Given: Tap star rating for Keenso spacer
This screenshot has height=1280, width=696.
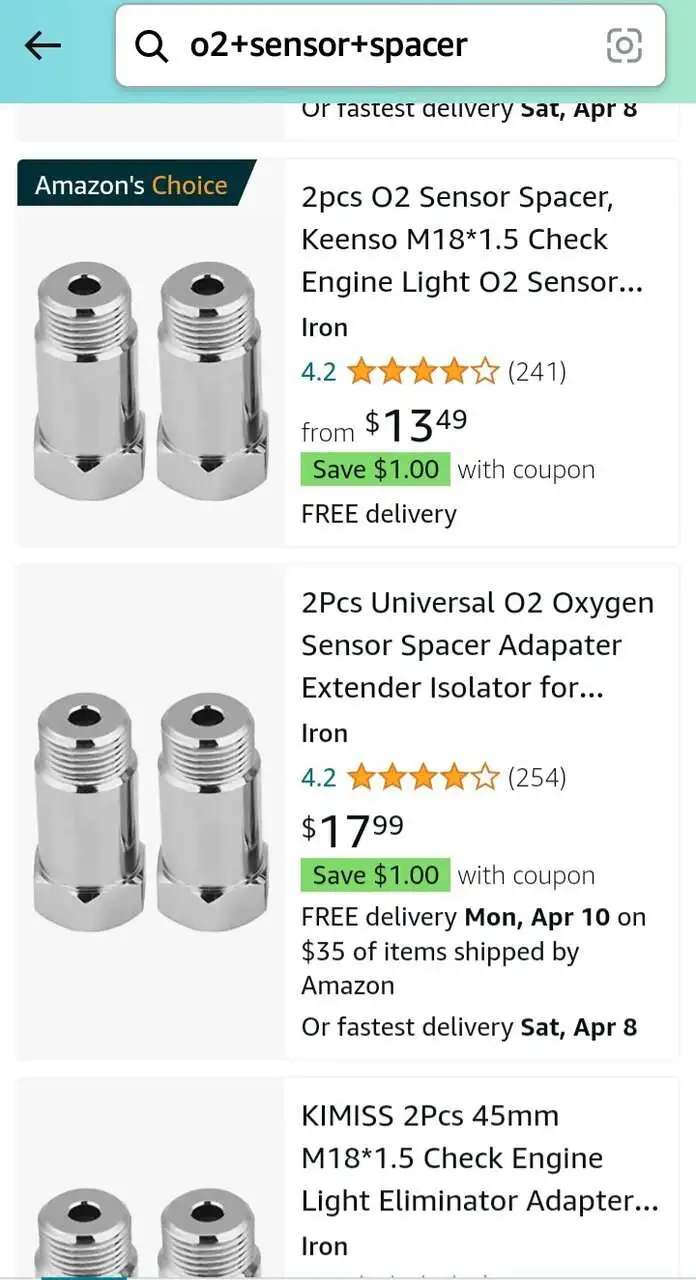Looking at the screenshot, I should (422, 372).
